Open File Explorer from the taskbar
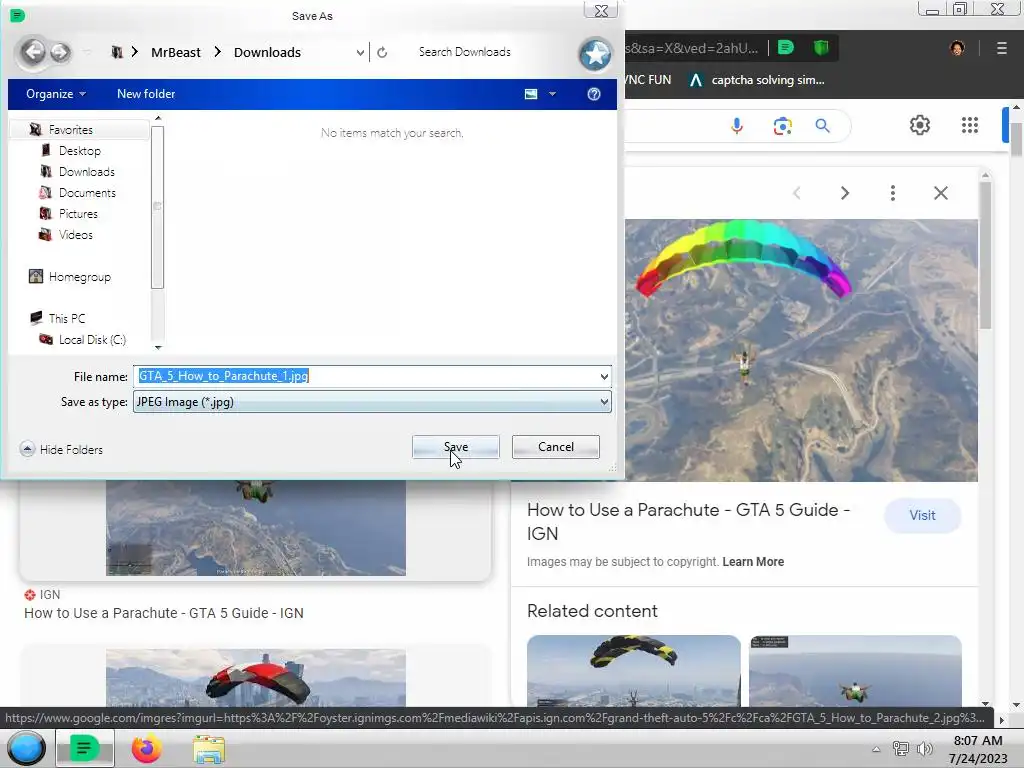 pos(209,749)
